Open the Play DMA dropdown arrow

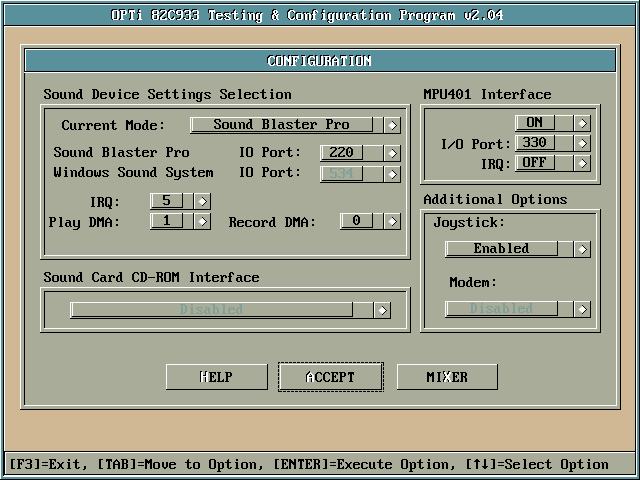202,222
